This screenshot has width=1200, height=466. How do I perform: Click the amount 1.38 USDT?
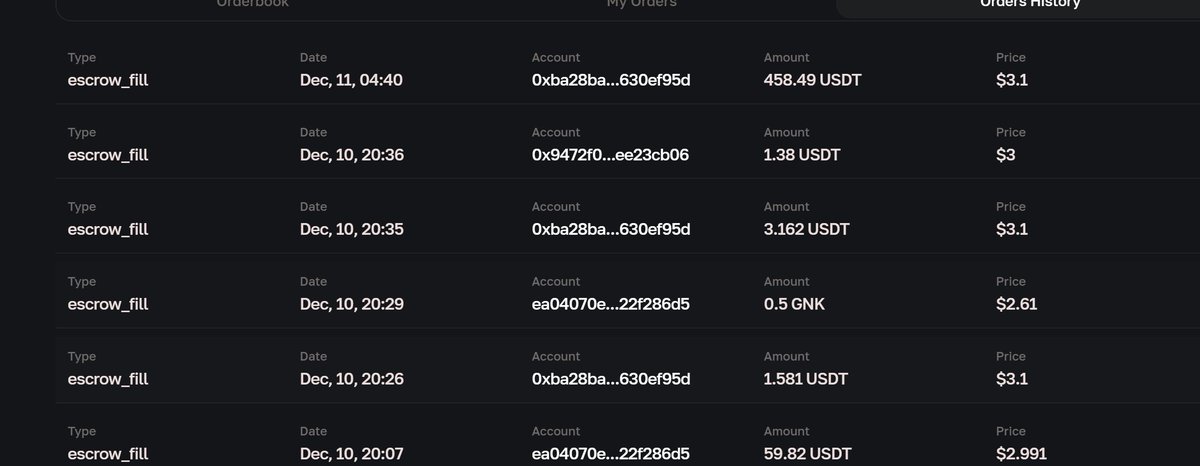(802, 155)
